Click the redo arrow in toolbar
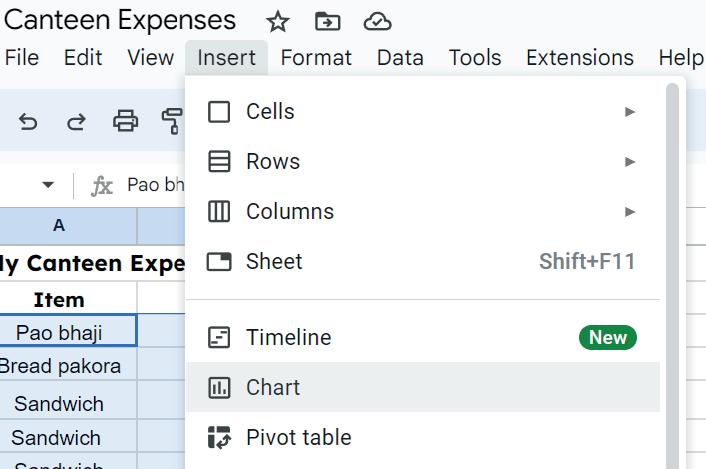Viewport: 706px width, 469px height. (x=76, y=122)
